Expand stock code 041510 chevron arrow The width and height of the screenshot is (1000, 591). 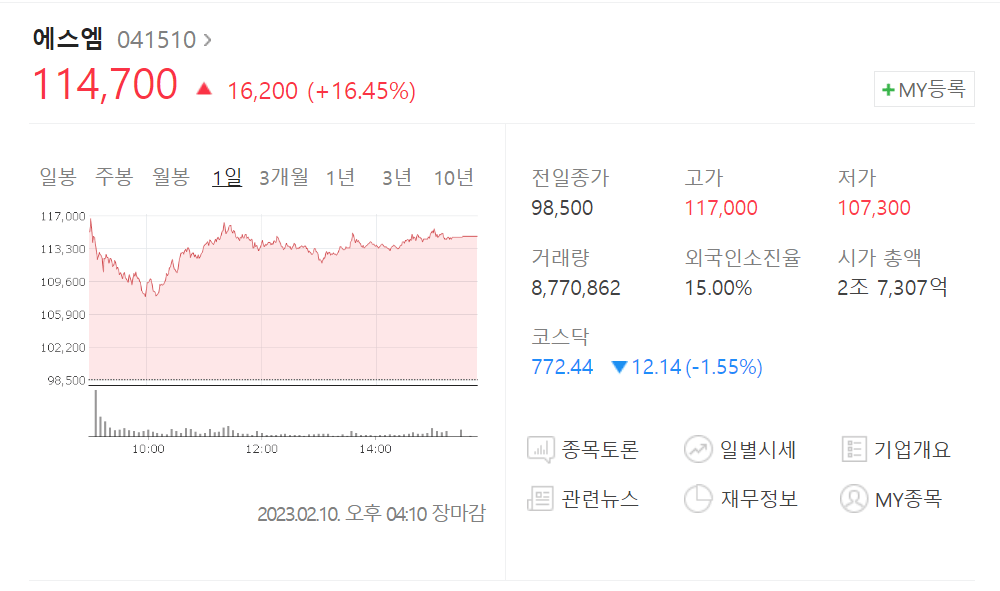pyautogui.click(x=207, y=40)
